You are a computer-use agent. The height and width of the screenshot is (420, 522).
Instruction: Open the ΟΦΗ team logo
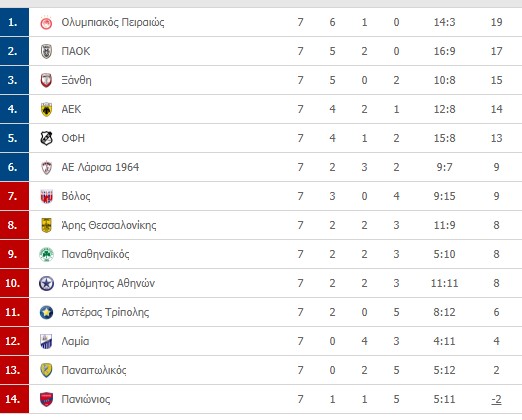(x=46, y=138)
